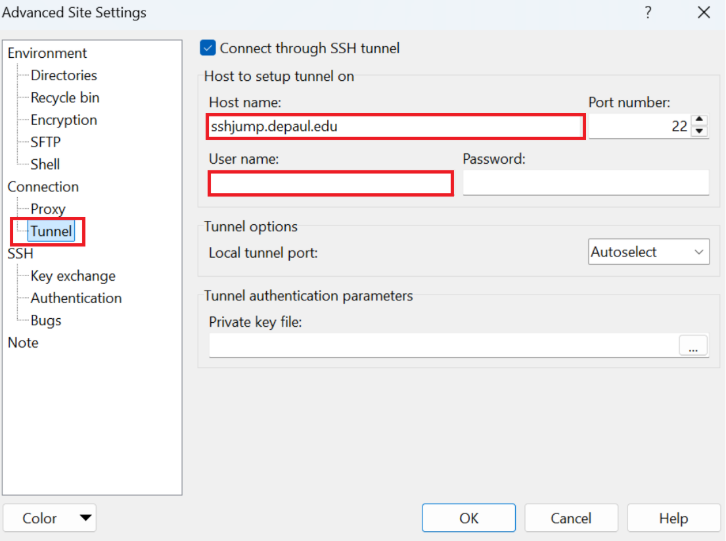Disable Connect through SSH tunnel checkbox

(x=208, y=48)
